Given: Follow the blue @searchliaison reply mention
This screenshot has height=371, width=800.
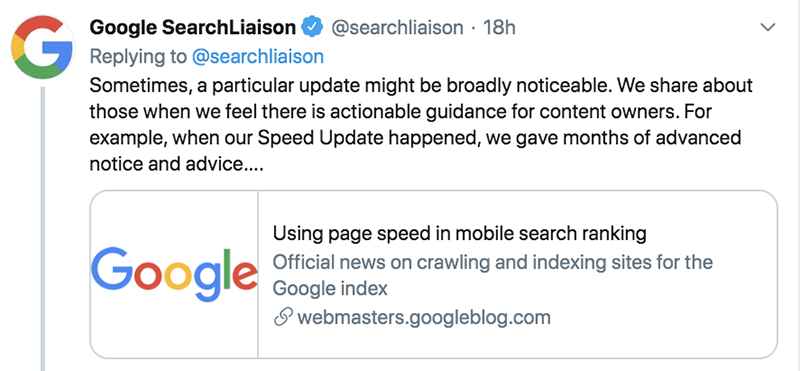Looking at the screenshot, I should [x=258, y=57].
